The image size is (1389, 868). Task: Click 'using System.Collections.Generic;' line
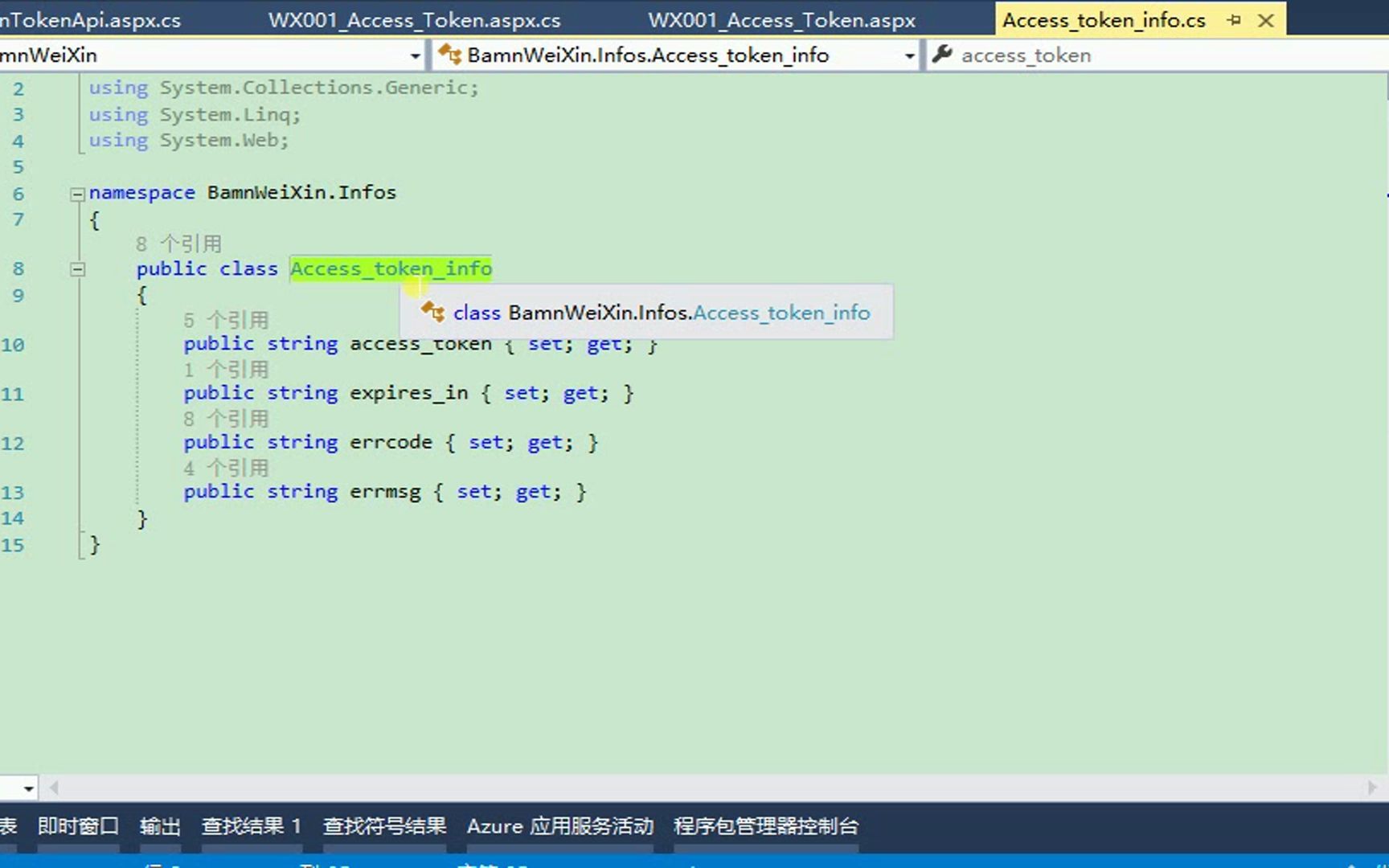point(284,88)
